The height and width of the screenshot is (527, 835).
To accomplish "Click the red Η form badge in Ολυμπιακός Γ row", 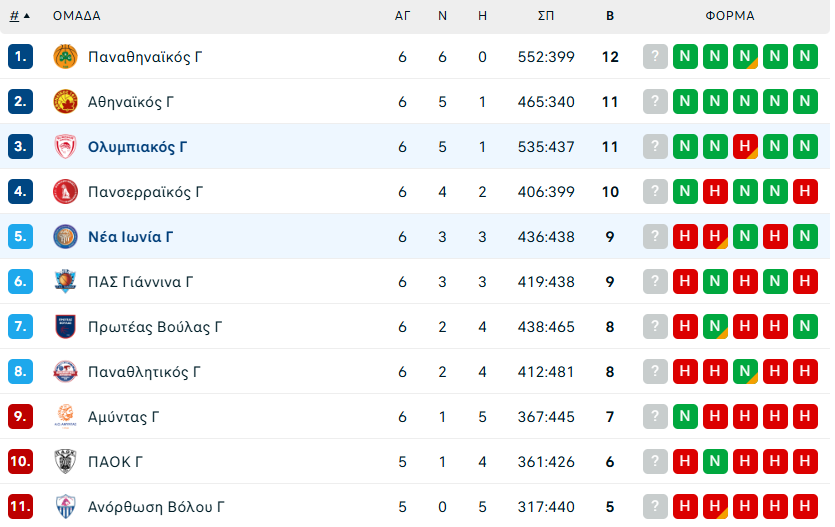I will click(x=745, y=147).
